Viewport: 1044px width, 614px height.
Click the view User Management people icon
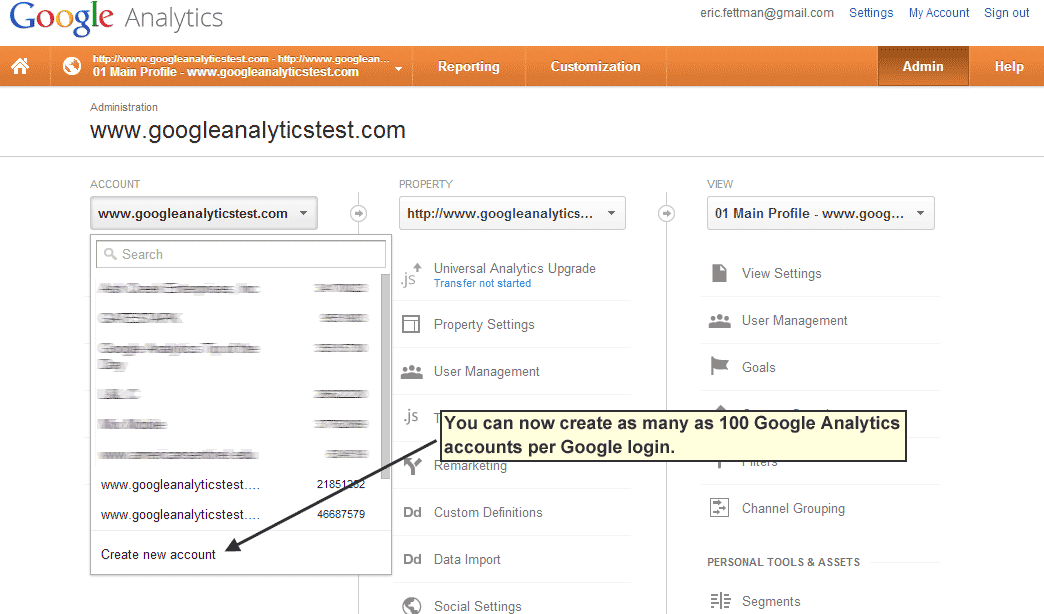point(719,321)
